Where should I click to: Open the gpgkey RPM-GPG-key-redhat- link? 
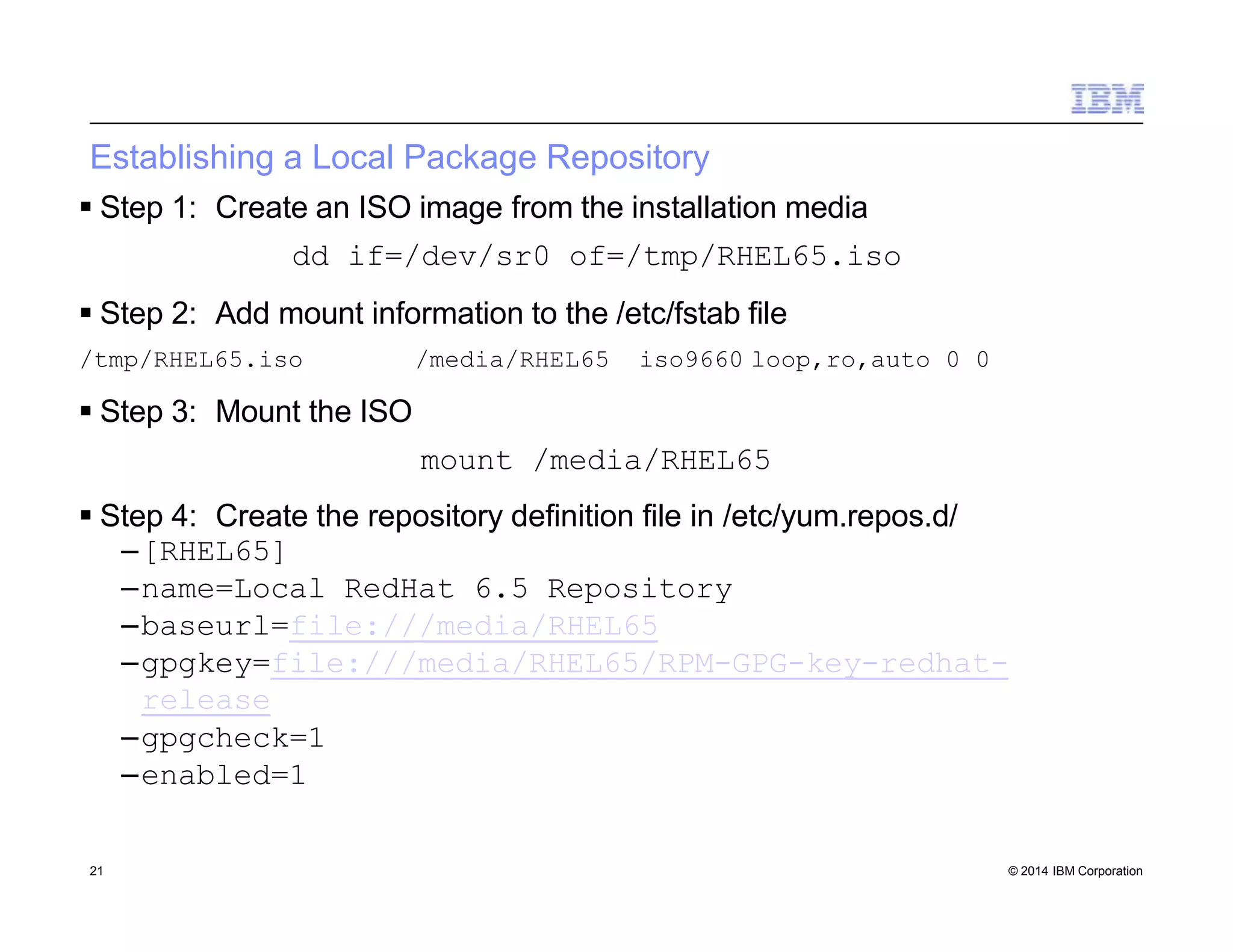click(x=639, y=664)
